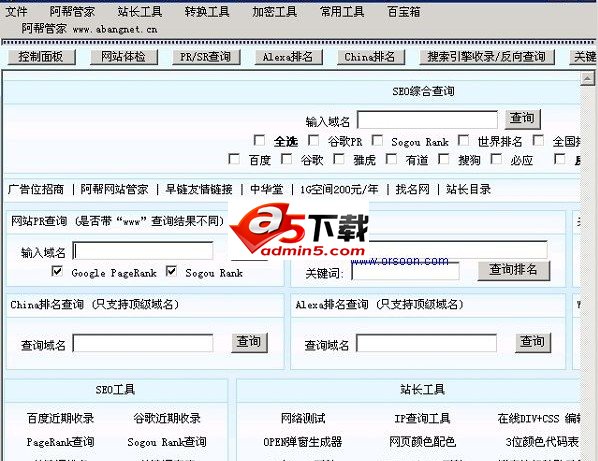Click 查询 button next to SEO domain field
The width and height of the screenshot is (598, 461).
click(x=522, y=119)
